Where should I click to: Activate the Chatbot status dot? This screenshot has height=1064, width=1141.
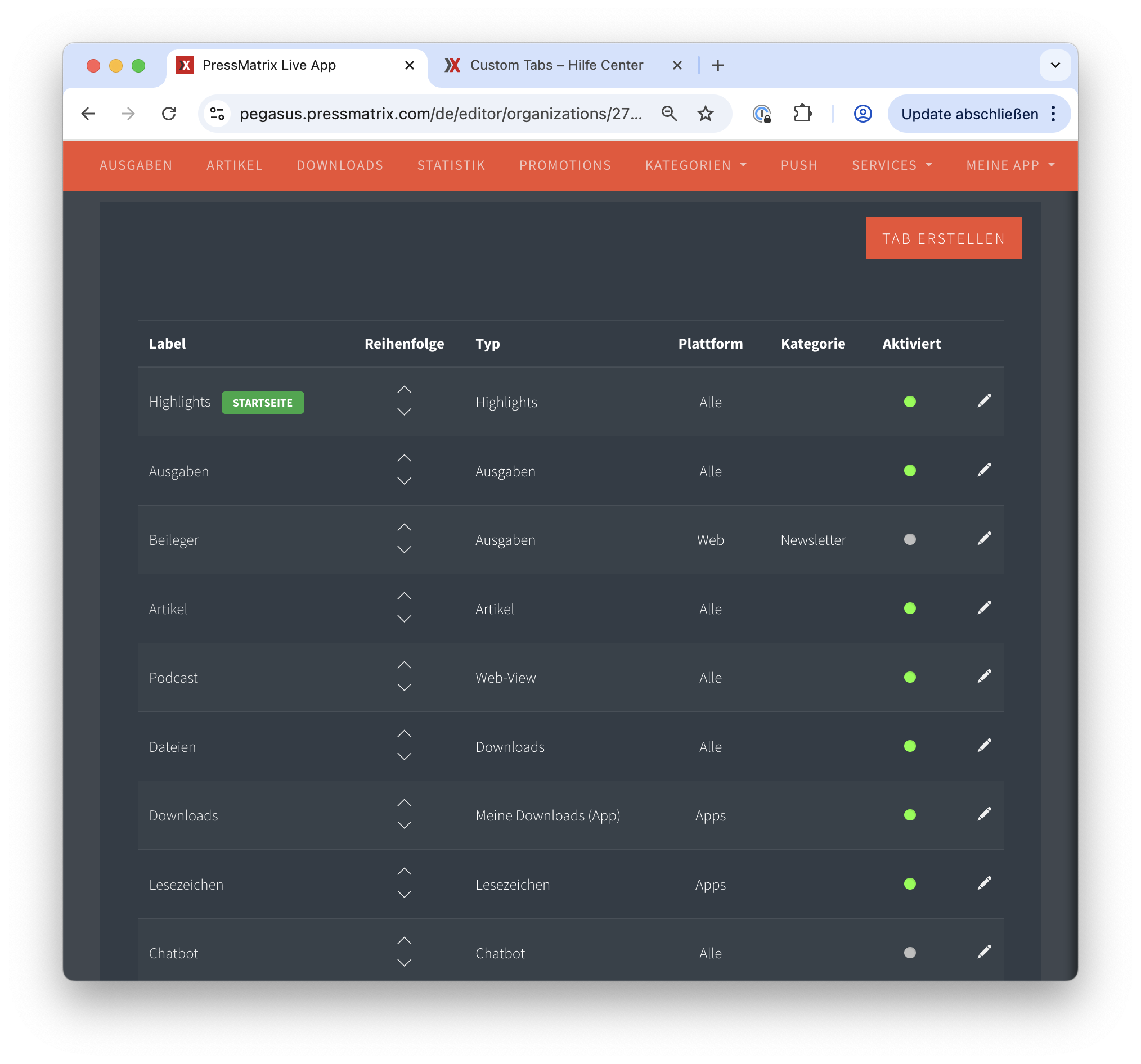[x=909, y=953]
